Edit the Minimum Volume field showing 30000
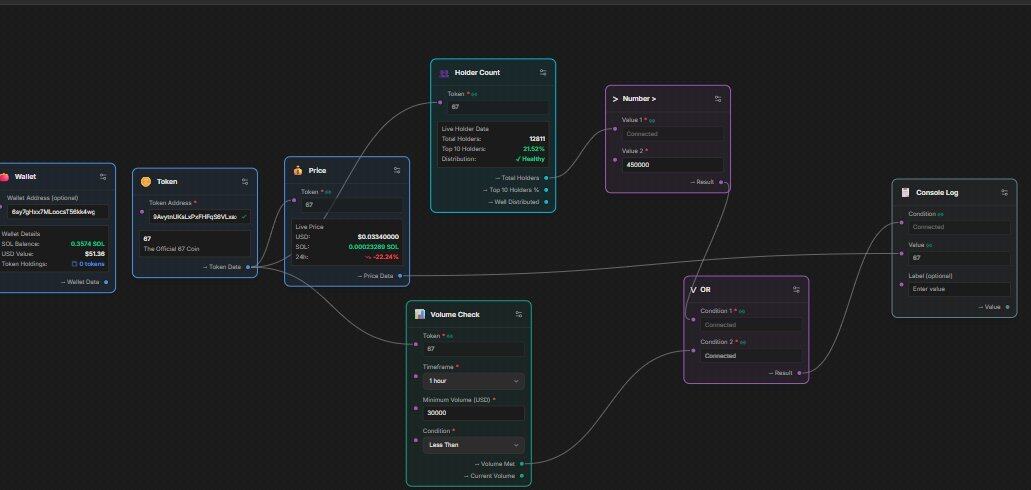This screenshot has width=1031, height=490. (x=472, y=412)
